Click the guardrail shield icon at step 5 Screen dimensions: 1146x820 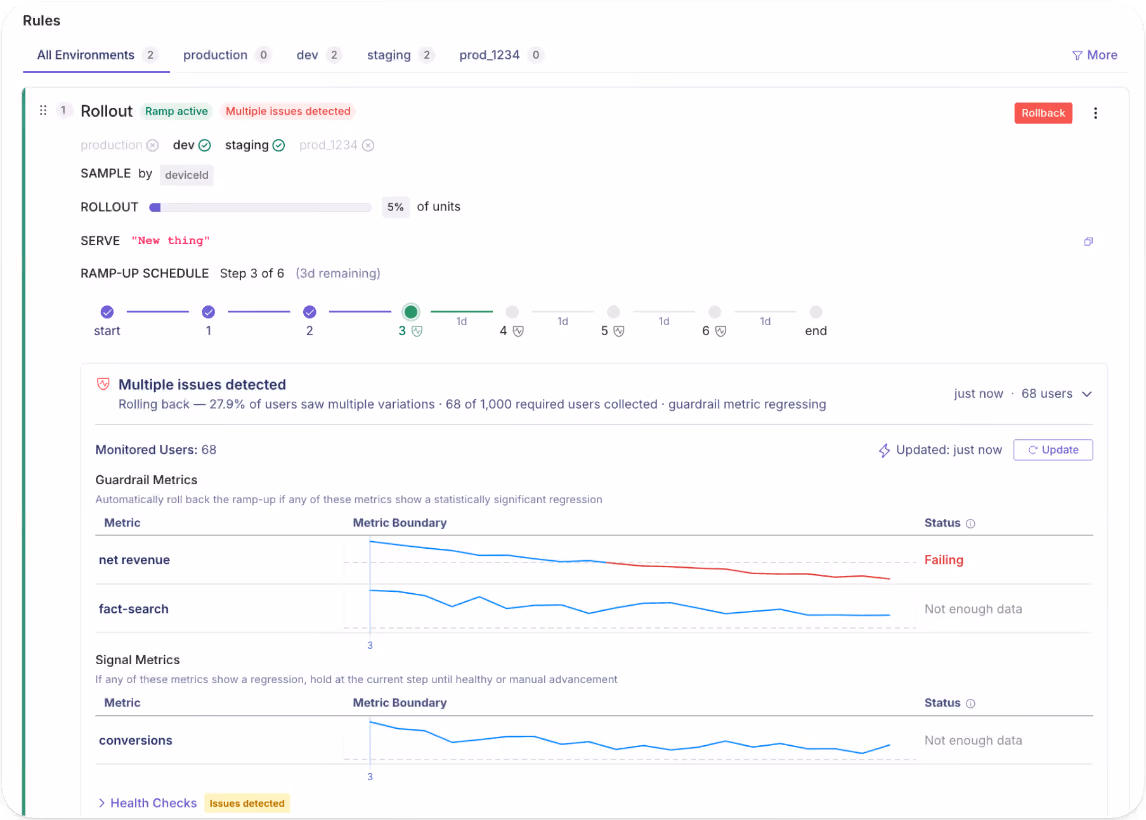pyautogui.click(x=619, y=331)
